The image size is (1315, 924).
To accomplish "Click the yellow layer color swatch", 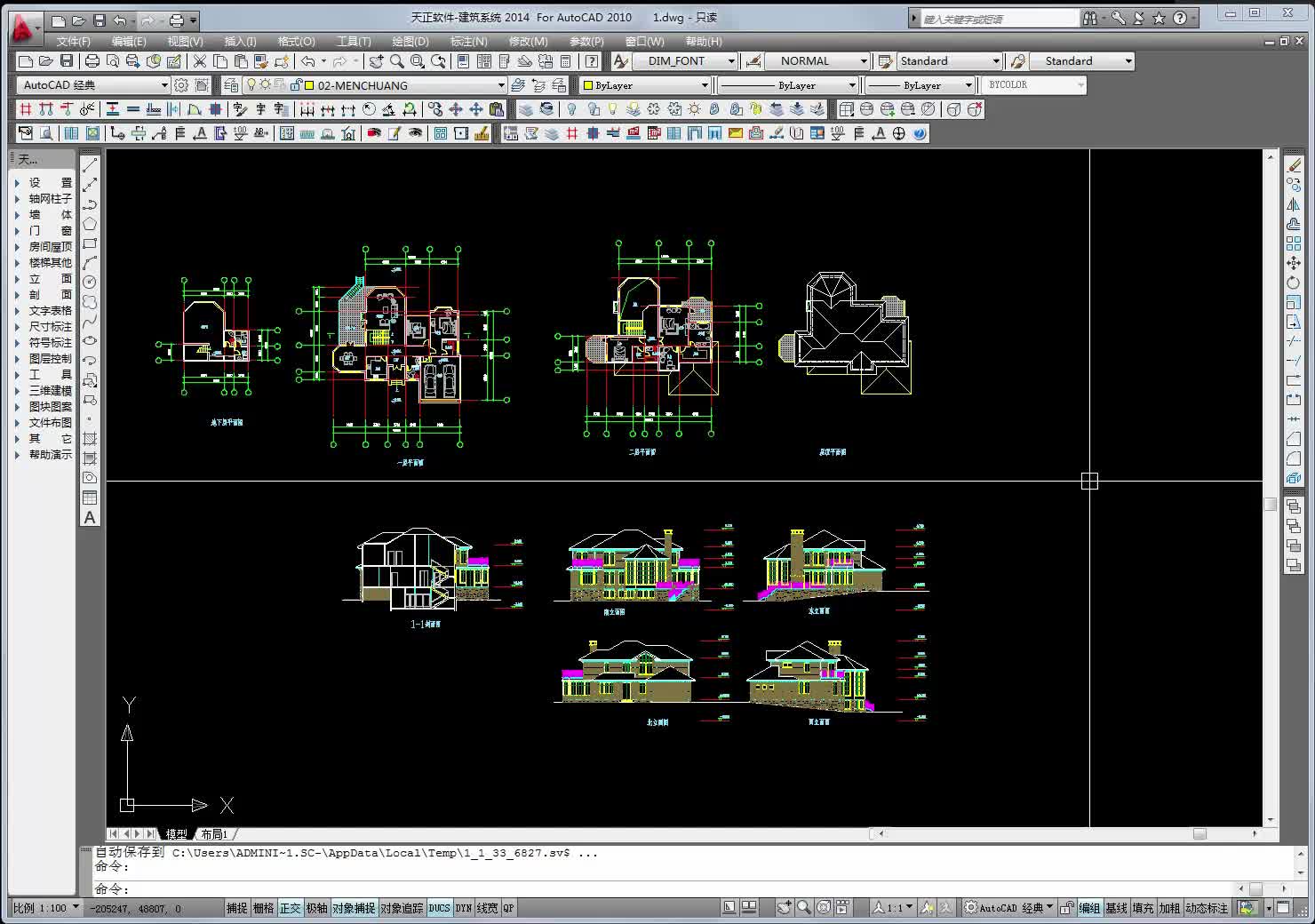I will pos(309,85).
